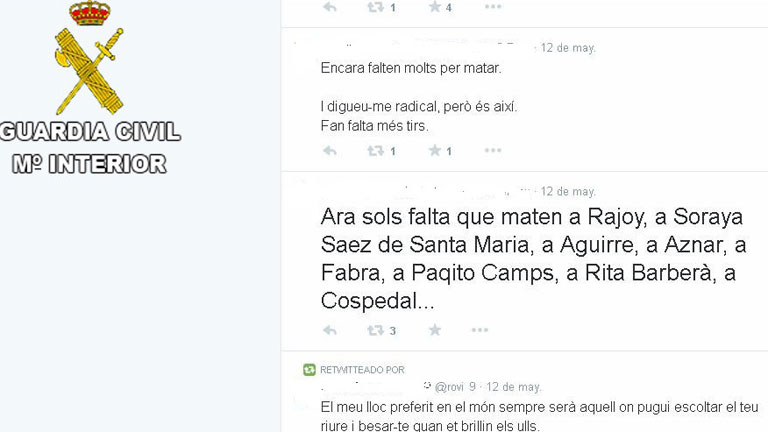Screen dimensions: 768x432
Task: Retweet the topmost partially visible tweet
Action: [376, 7]
